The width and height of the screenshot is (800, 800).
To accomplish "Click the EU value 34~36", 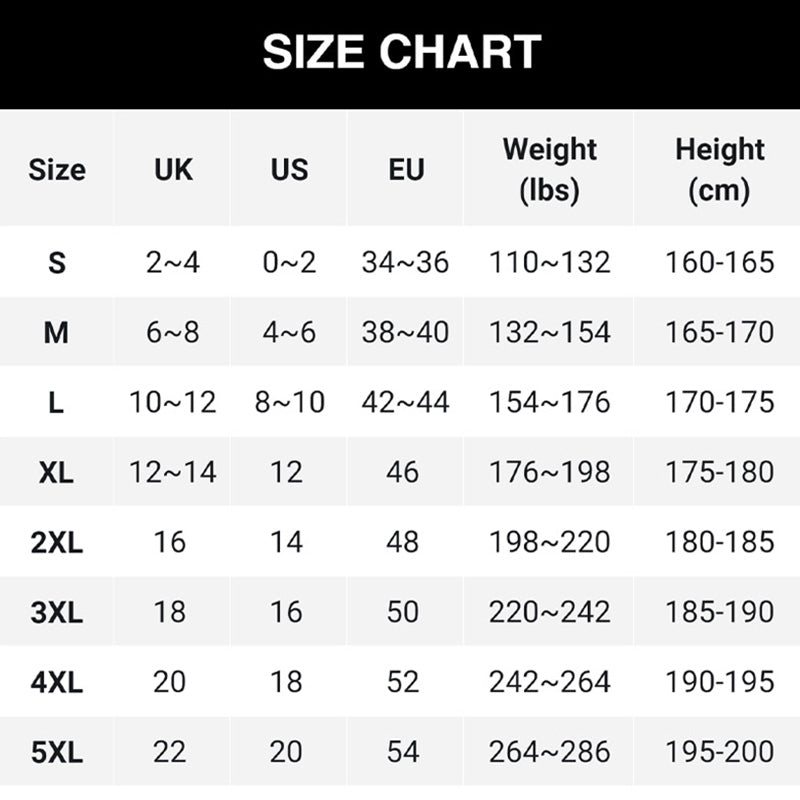I will click(405, 263).
